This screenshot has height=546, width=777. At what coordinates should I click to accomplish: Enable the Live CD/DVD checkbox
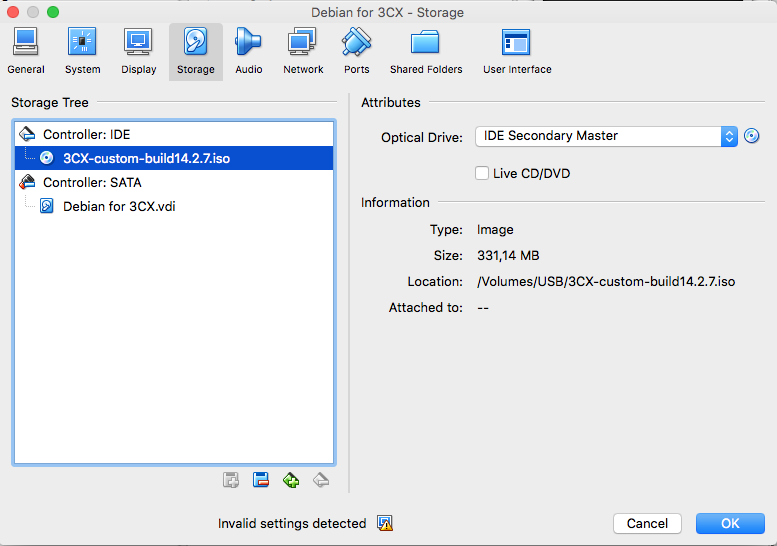(x=482, y=173)
